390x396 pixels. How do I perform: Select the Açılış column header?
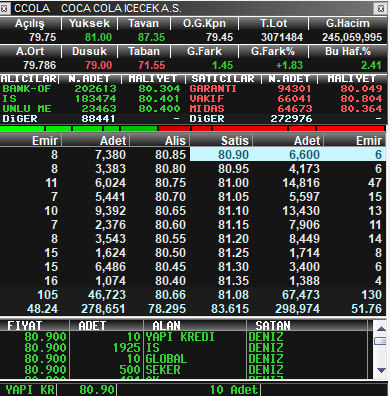[30, 23]
